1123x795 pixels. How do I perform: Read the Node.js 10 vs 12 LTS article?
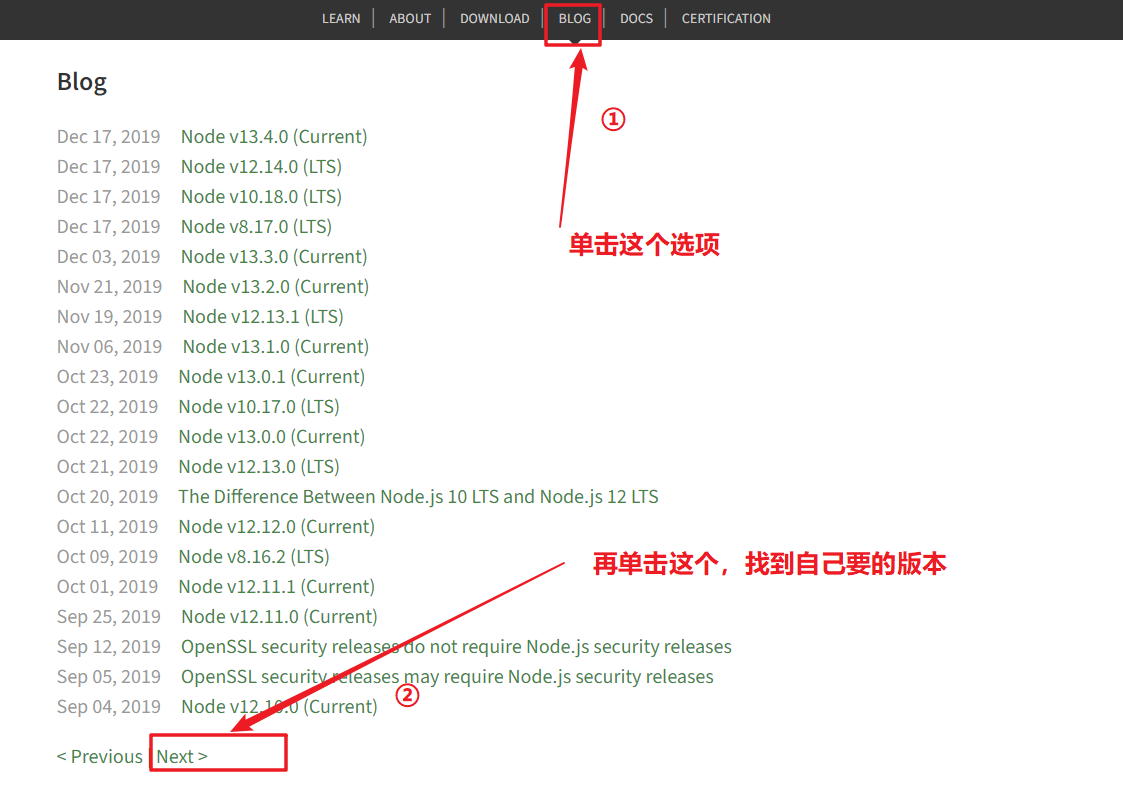click(x=418, y=497)
